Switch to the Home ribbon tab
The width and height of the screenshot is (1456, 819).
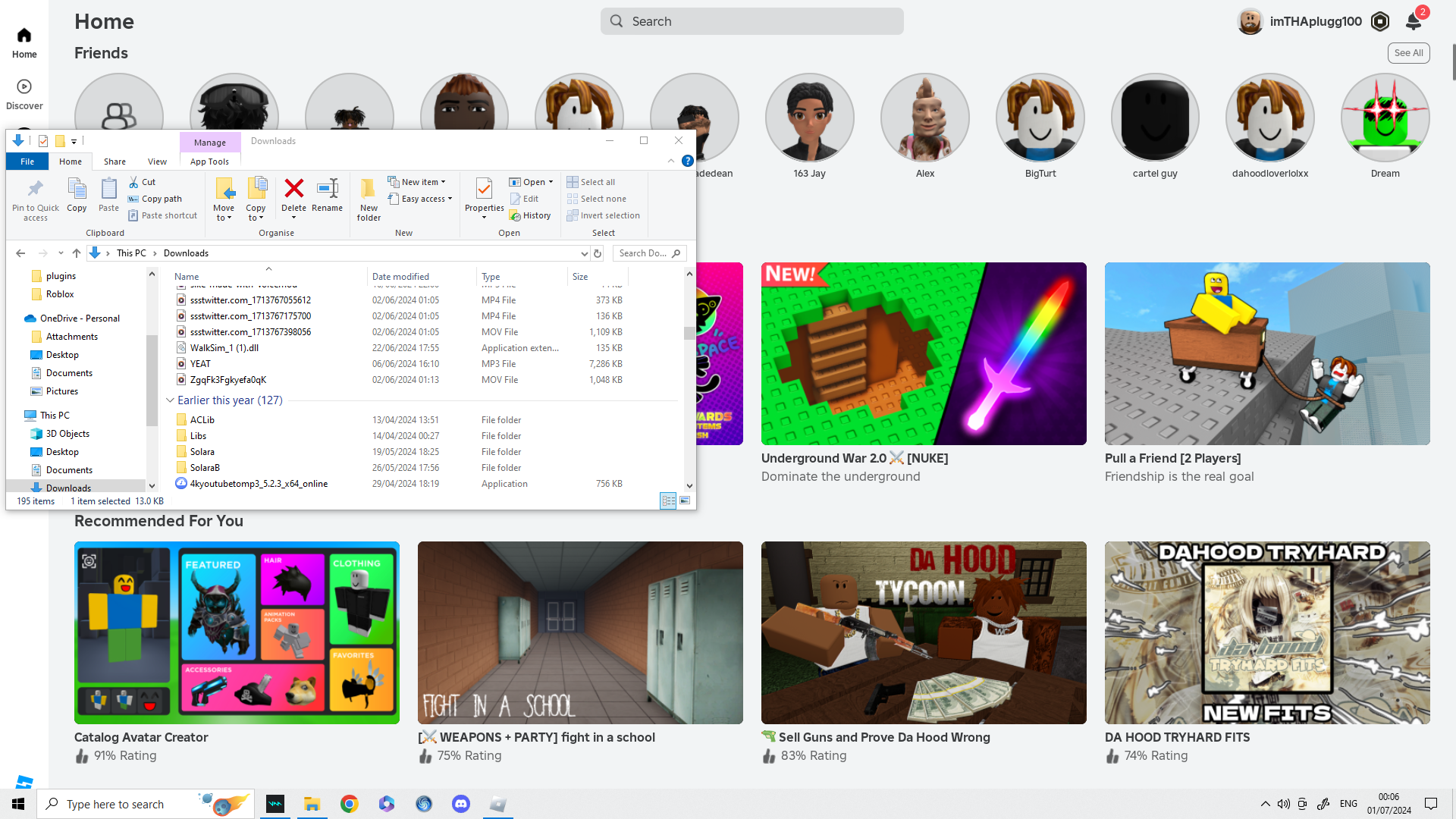pos(71,162)
